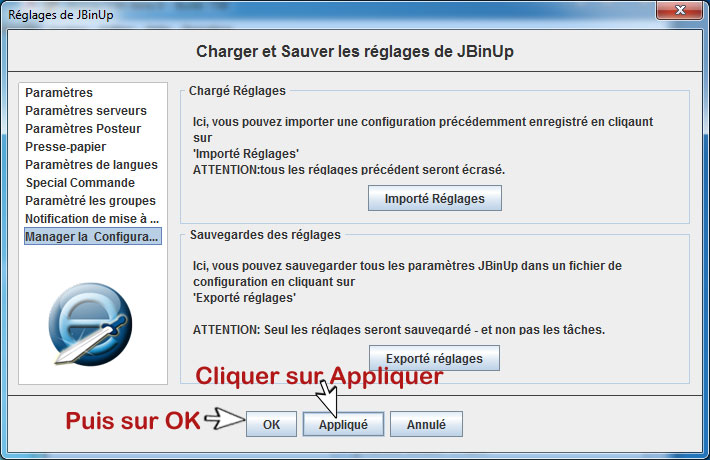The image size is (710, 460).
Task: Open Paramètres Posteur settings
Action: tap(83, 129)
